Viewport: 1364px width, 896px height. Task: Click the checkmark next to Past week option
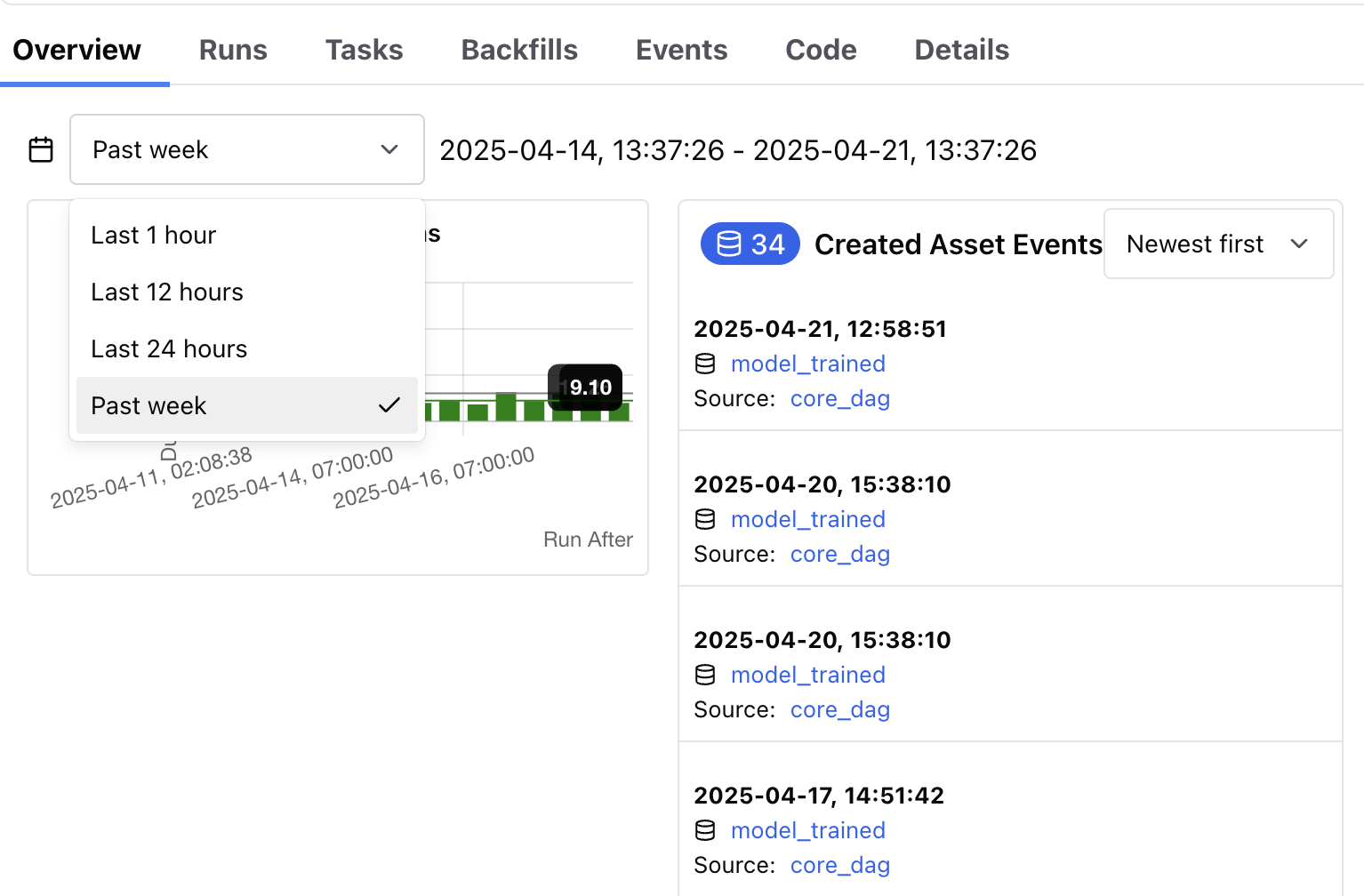[x=389, y=405]
